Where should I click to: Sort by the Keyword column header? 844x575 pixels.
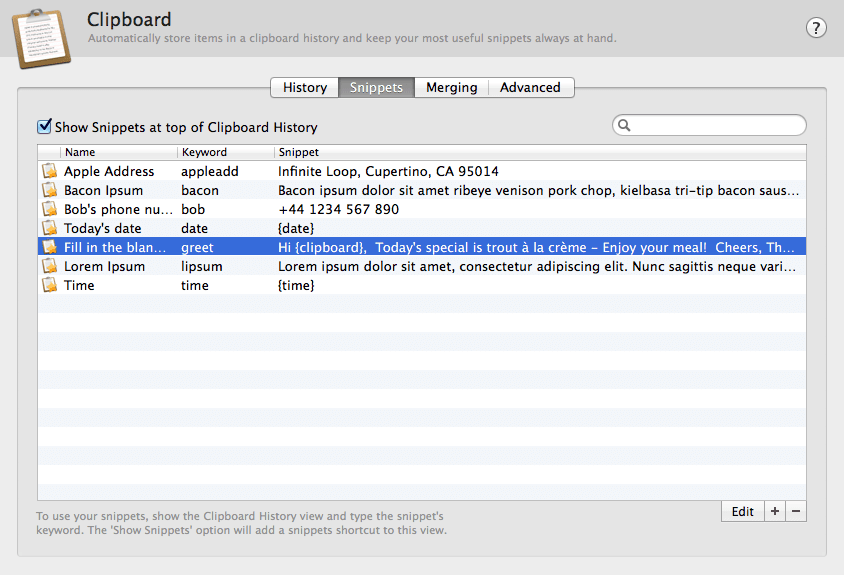(226, 152)
